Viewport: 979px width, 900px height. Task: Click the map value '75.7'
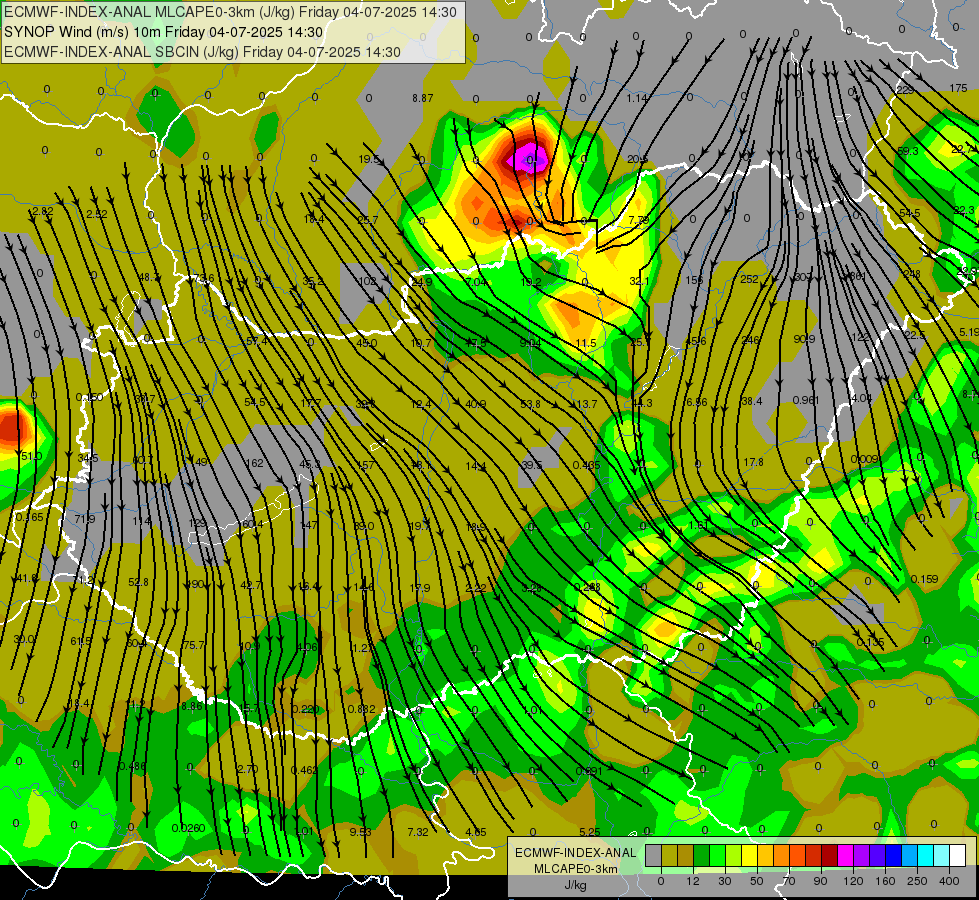(x=194, y=645)
